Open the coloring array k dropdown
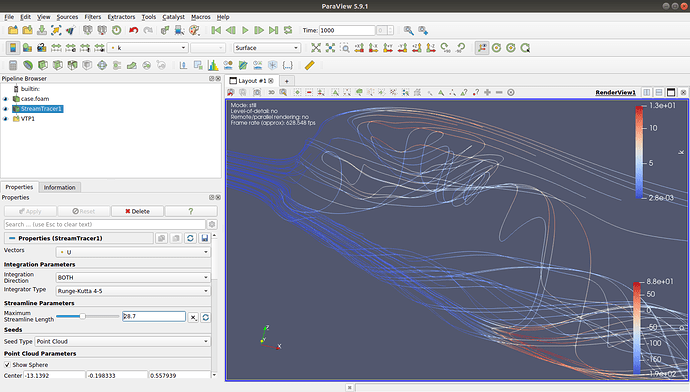 [x=148, y=48]
